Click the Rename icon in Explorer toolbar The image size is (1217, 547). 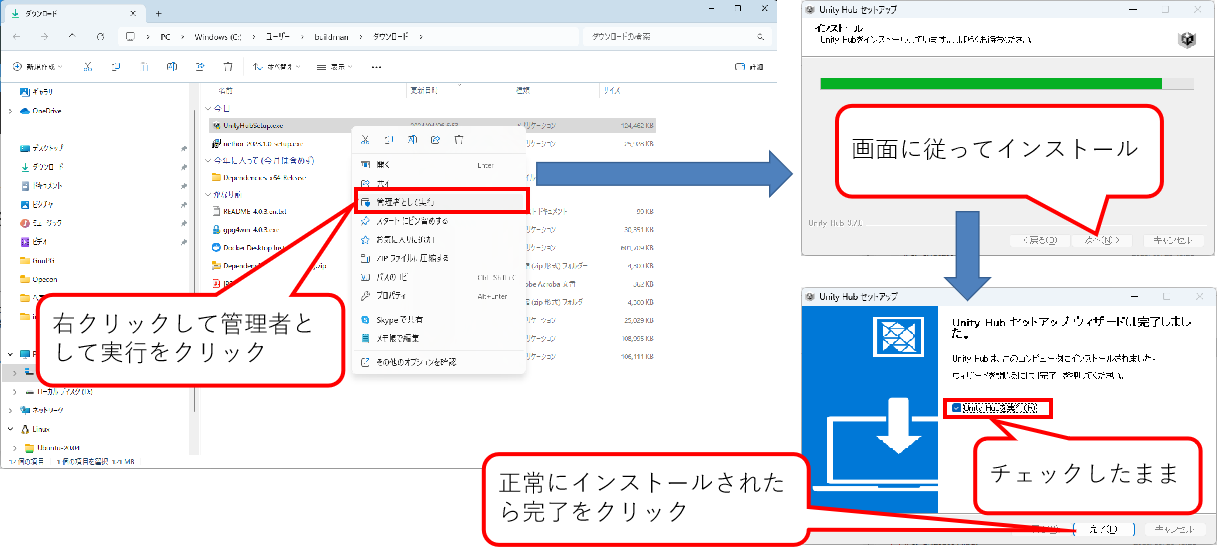172,67
